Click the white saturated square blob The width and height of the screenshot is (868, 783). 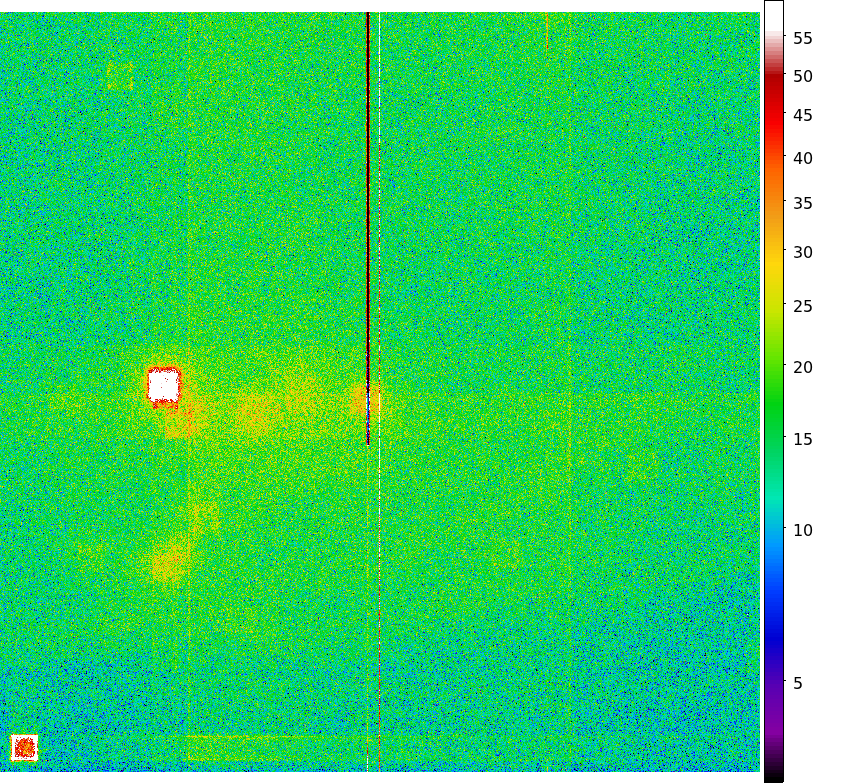click(163, 385)
